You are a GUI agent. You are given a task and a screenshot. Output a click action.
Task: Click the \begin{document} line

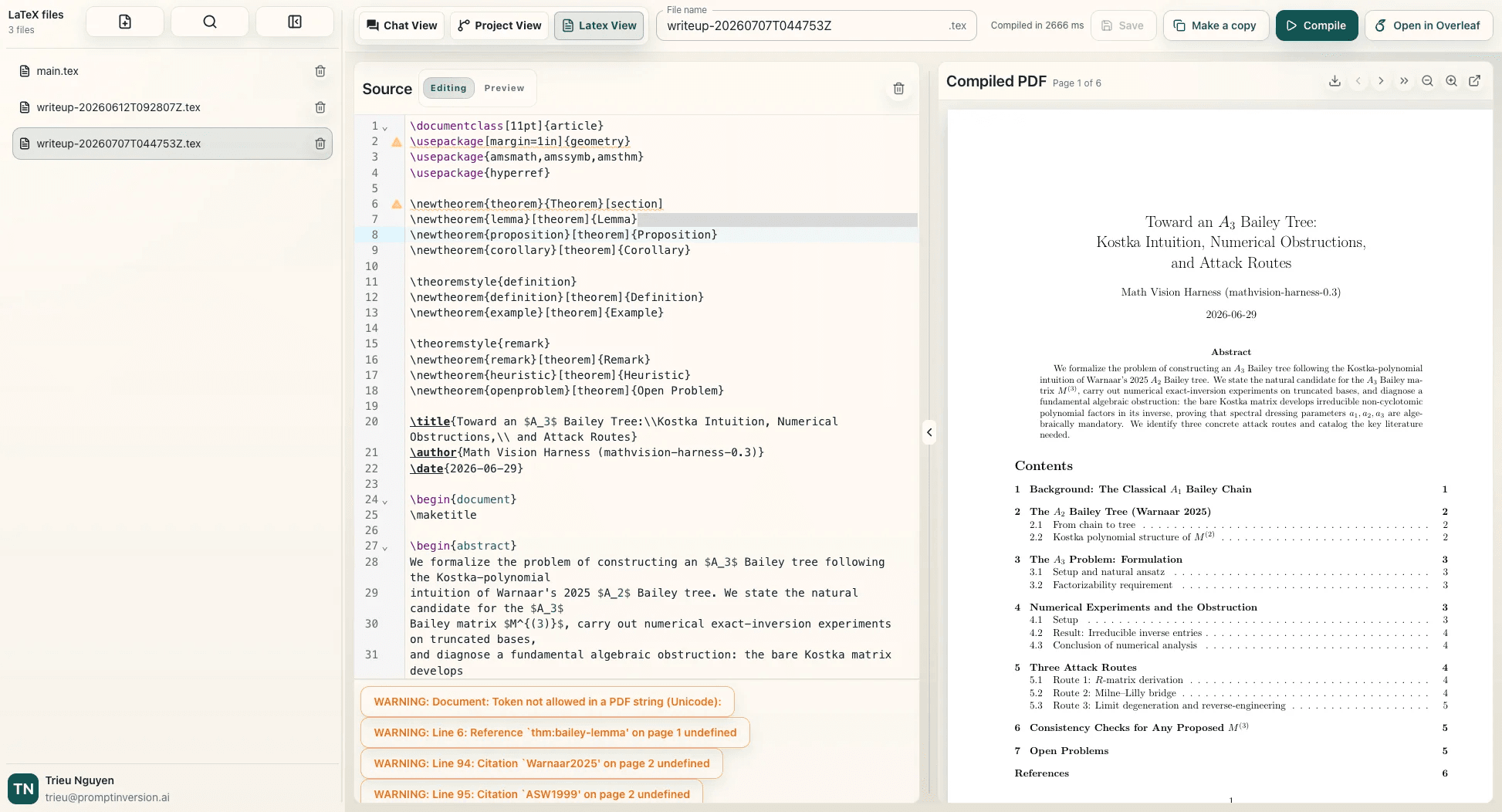click(x=463, y=499)
